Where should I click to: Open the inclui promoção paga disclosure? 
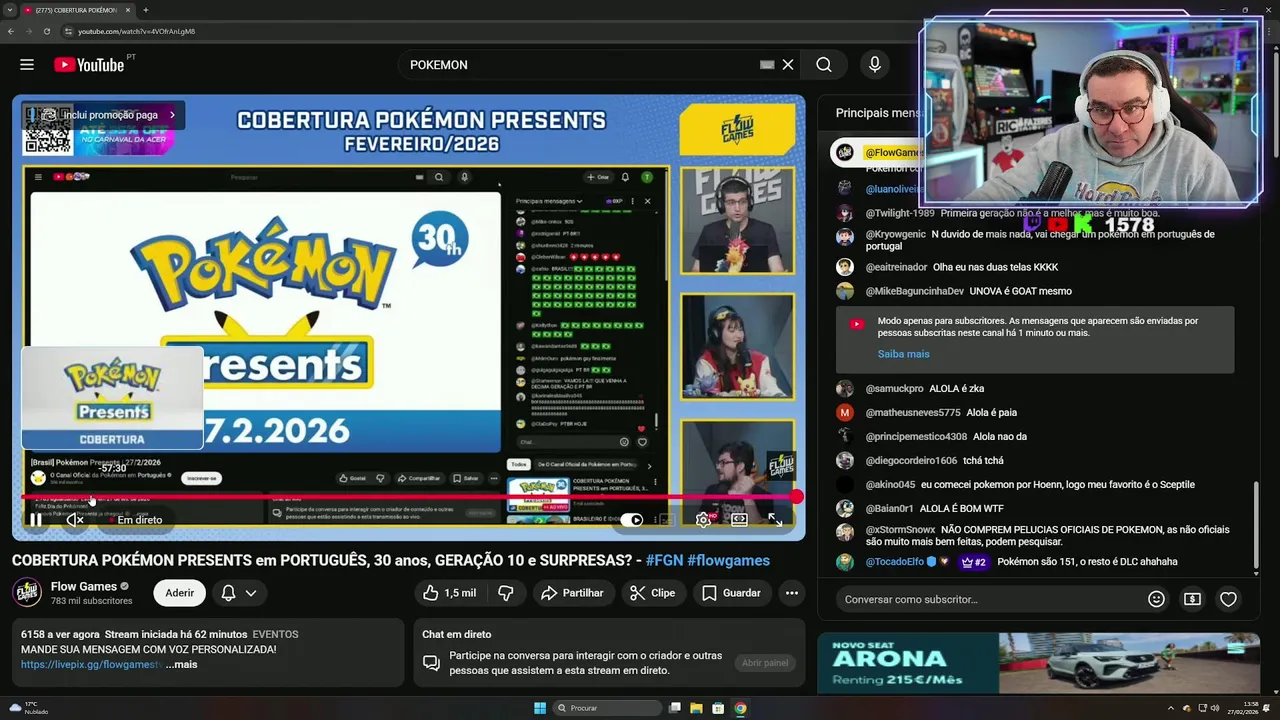(x=104, y=115)
